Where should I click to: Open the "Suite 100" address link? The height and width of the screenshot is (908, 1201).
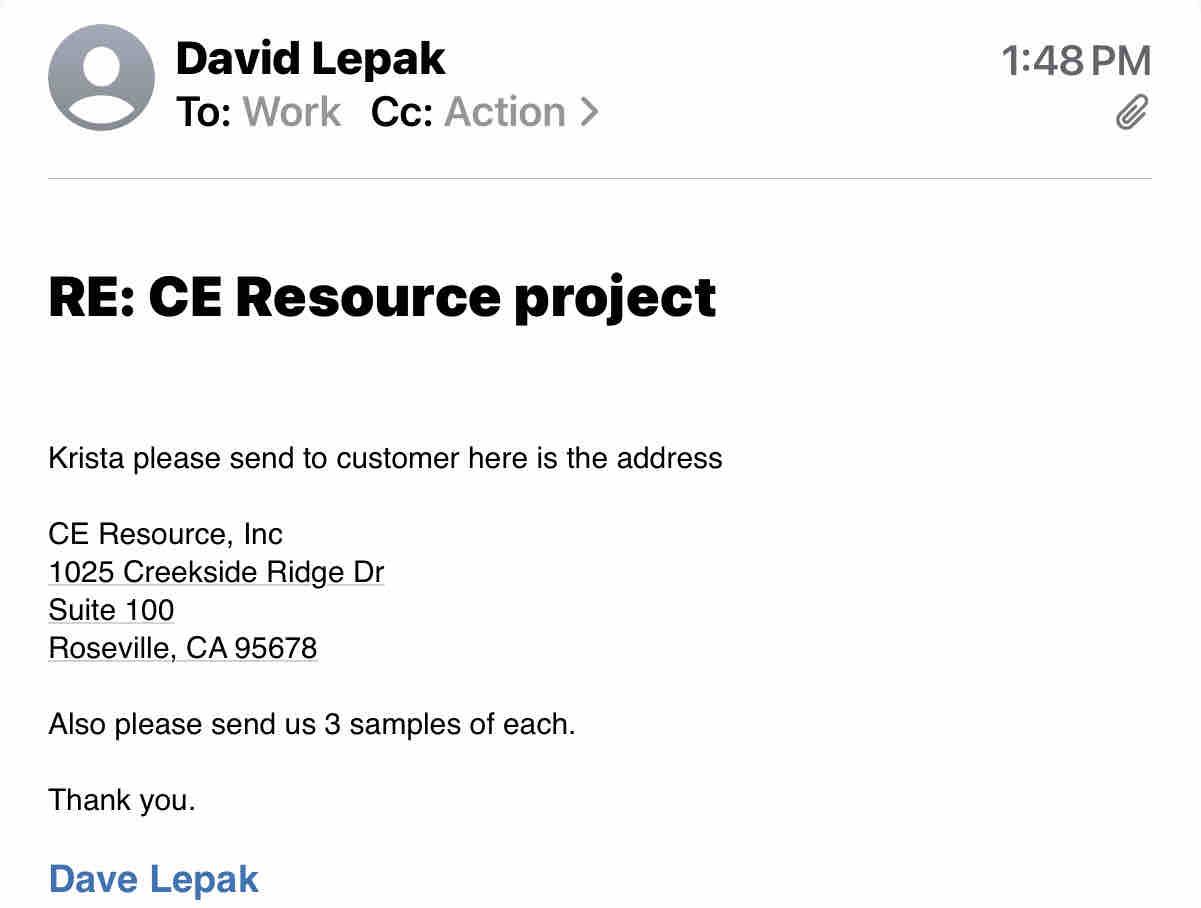point(111,610)
